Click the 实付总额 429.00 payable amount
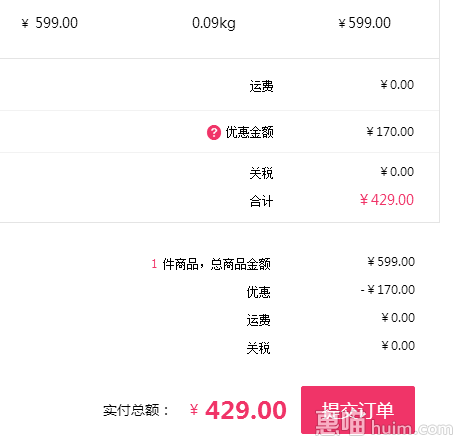453x436 pixels. point(238,410)
